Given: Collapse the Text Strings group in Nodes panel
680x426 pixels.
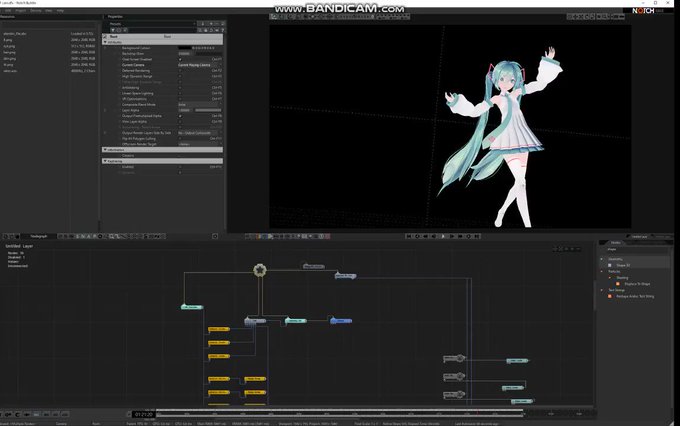Looking at the screenshot, I should pyautogui.click(x=602, y=290).
